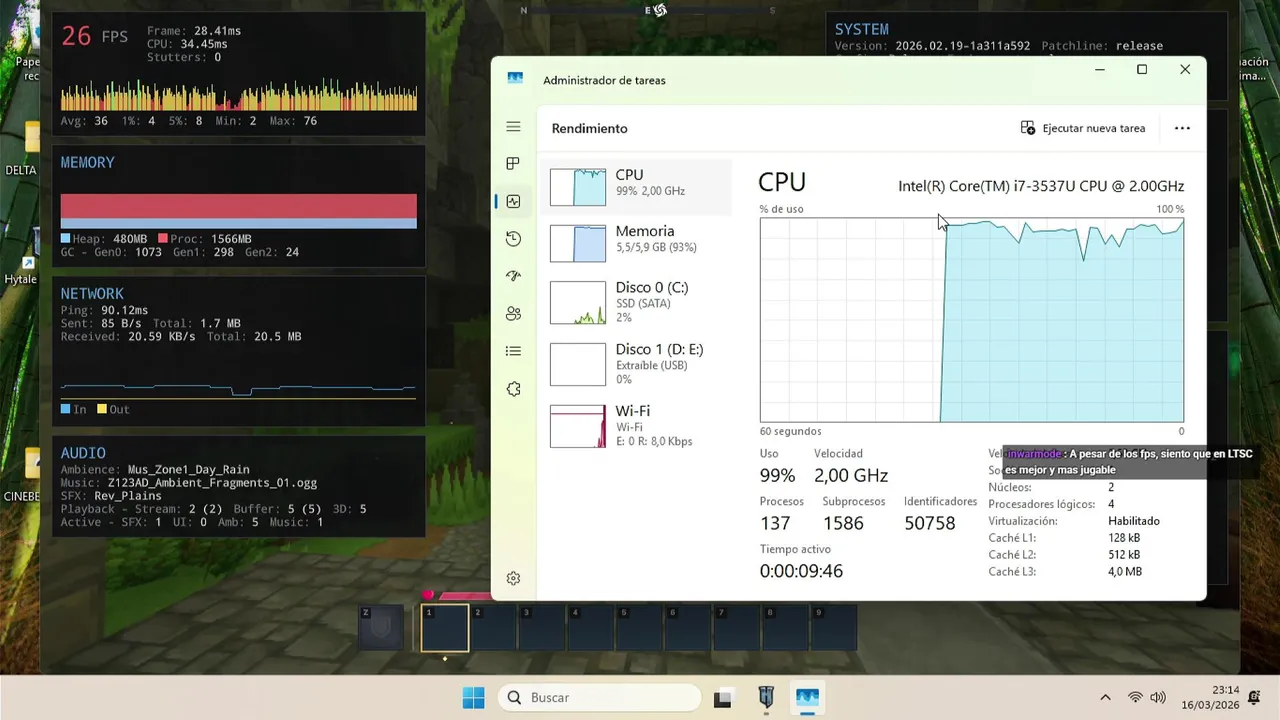Screen dimensions: 1280x720
Task: Click the large CPU usage graph
Action: (972, 320)
